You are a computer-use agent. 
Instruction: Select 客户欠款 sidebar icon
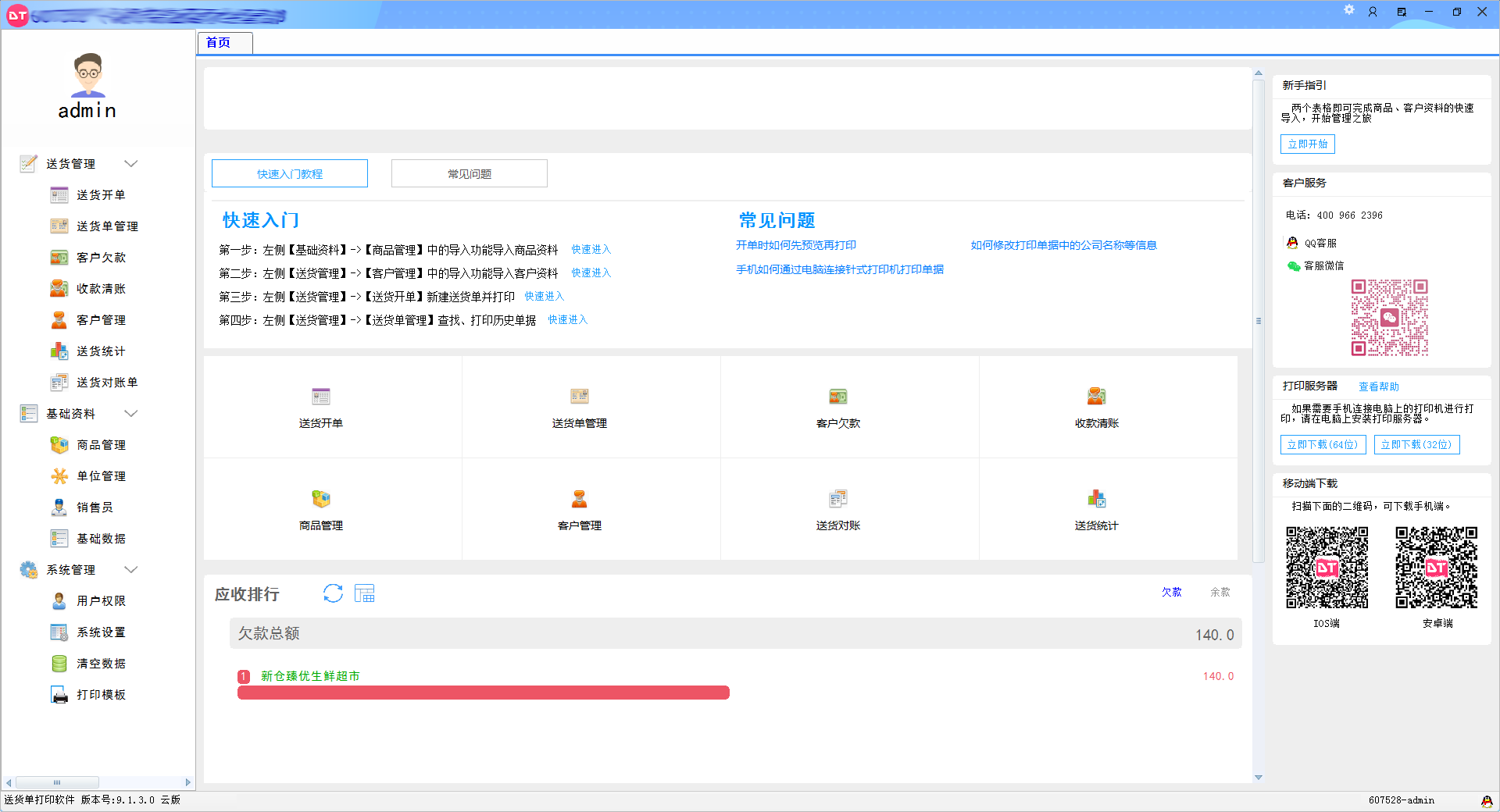(59, 258)
